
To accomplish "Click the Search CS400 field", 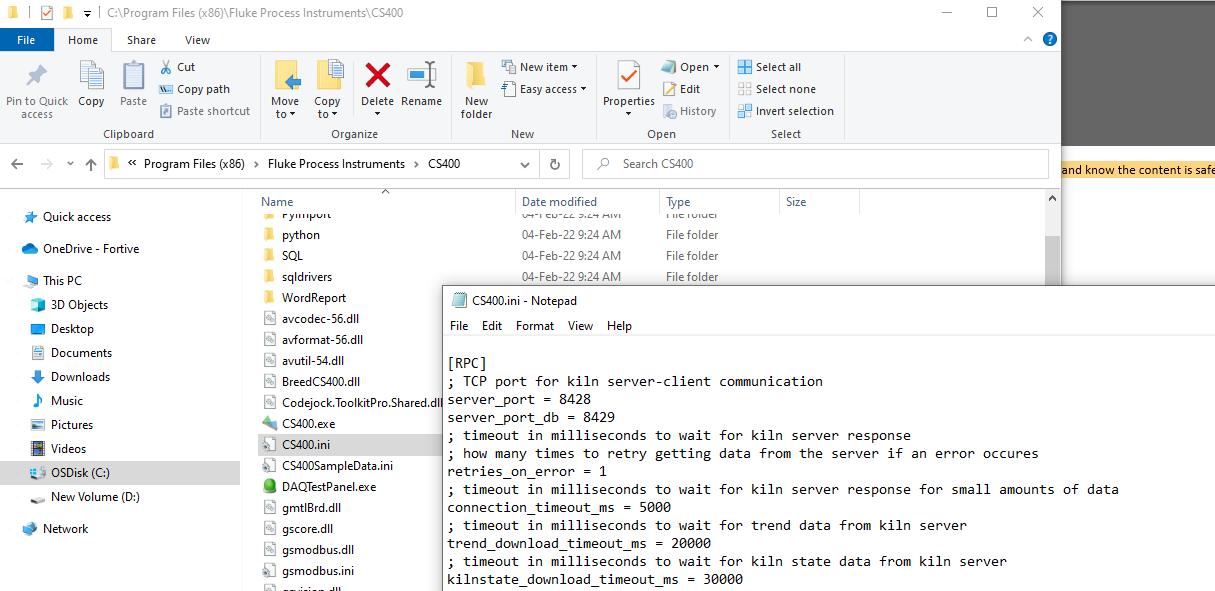I will coord(815,164).
